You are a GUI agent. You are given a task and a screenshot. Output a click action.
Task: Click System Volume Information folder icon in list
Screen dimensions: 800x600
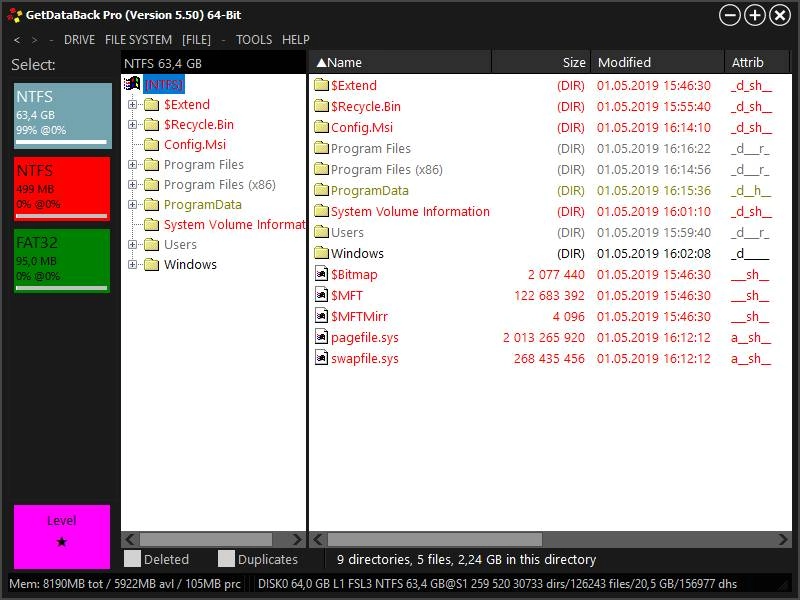(x=321, y=211)
